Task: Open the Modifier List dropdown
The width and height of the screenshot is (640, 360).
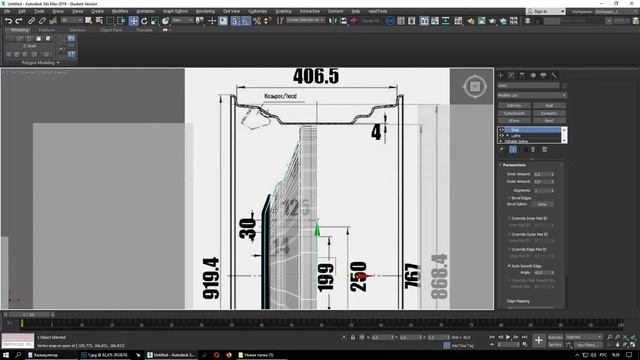Action: (x=532, y=95)
